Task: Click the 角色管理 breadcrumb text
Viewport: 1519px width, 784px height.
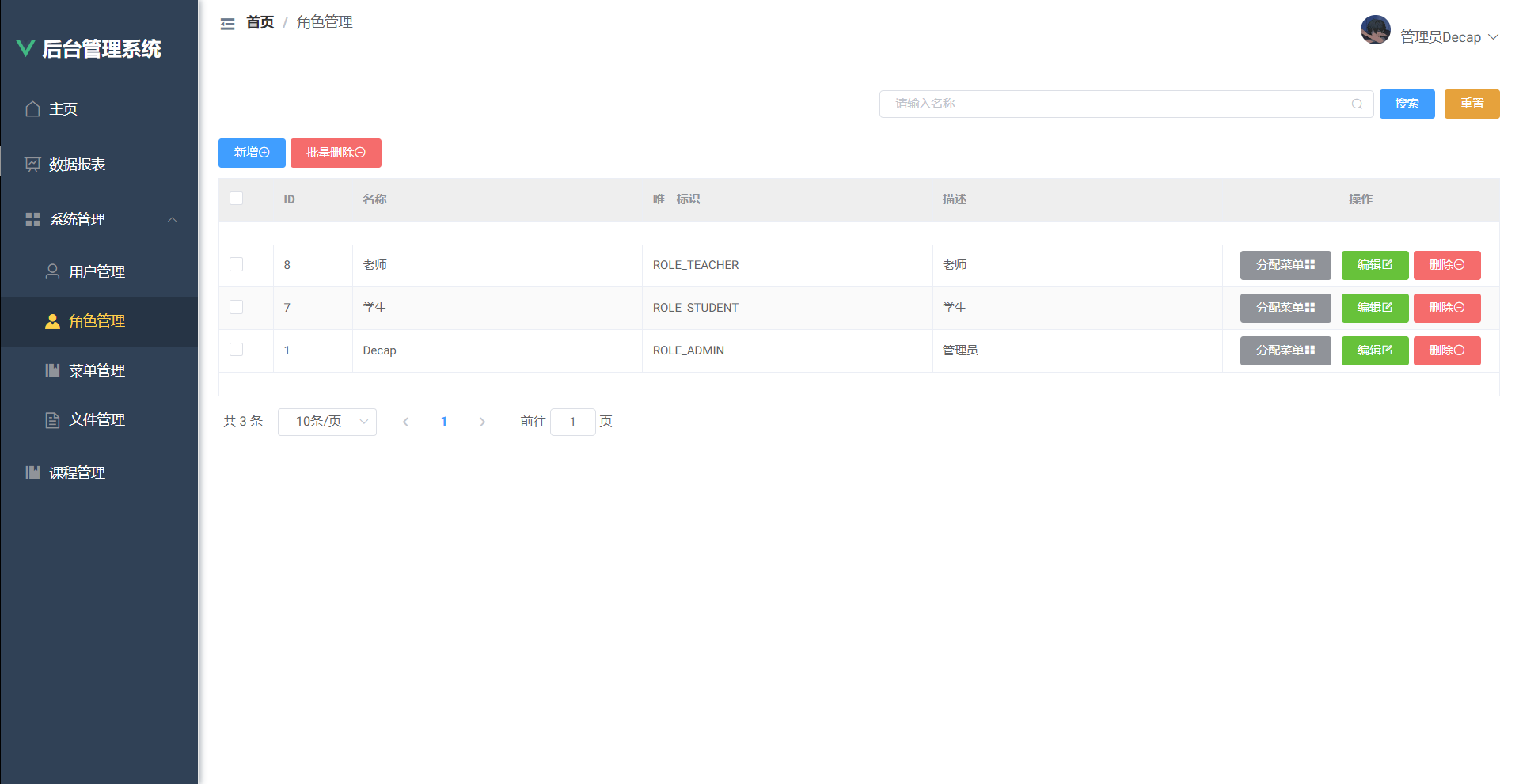Action: point(325,22)
